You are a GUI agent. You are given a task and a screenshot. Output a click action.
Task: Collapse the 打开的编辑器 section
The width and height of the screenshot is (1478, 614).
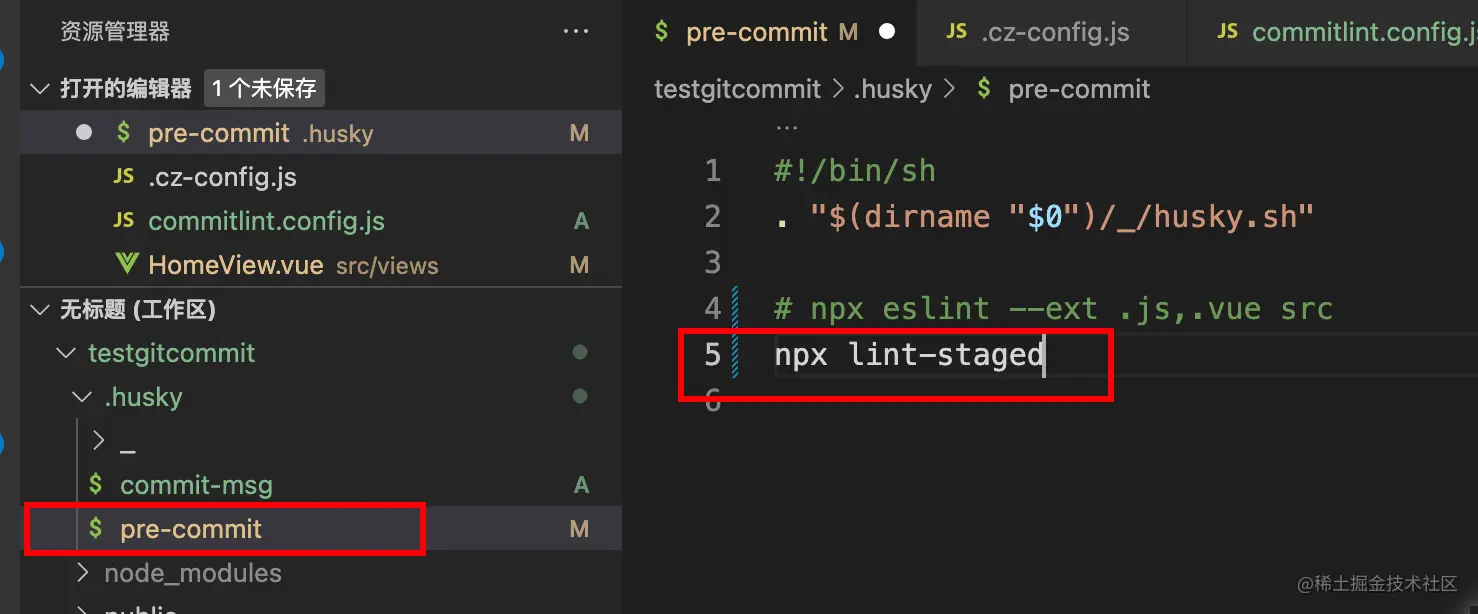40,89
